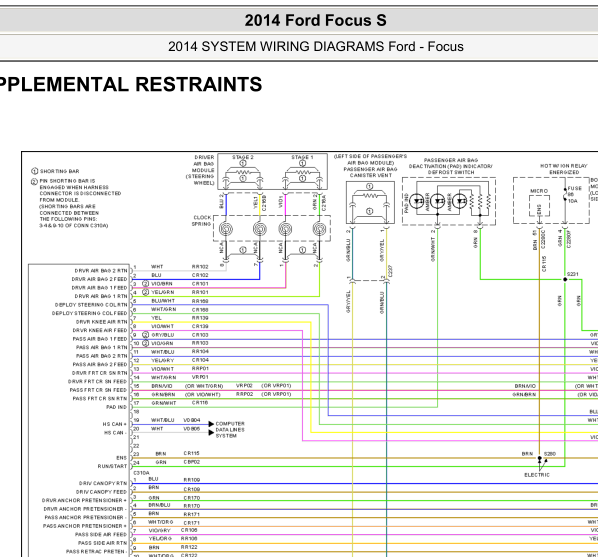598x557 pixels.
Task: Select the C310A connector label
Action: [141, 473]
